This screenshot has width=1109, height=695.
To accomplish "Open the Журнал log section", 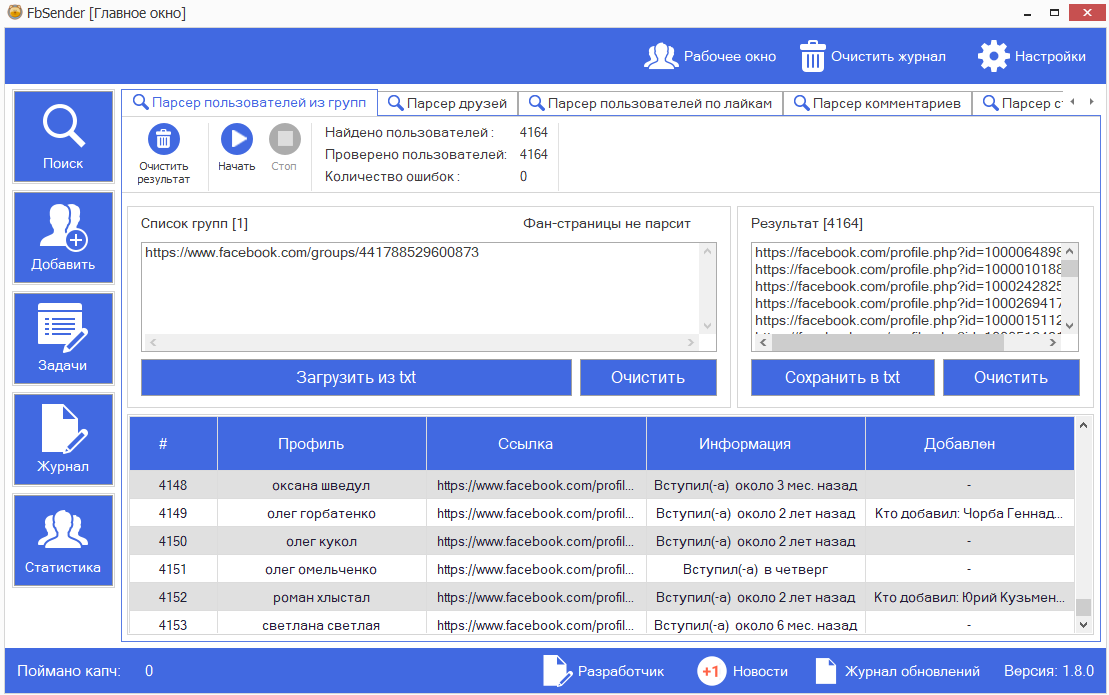I will [63, 440].
